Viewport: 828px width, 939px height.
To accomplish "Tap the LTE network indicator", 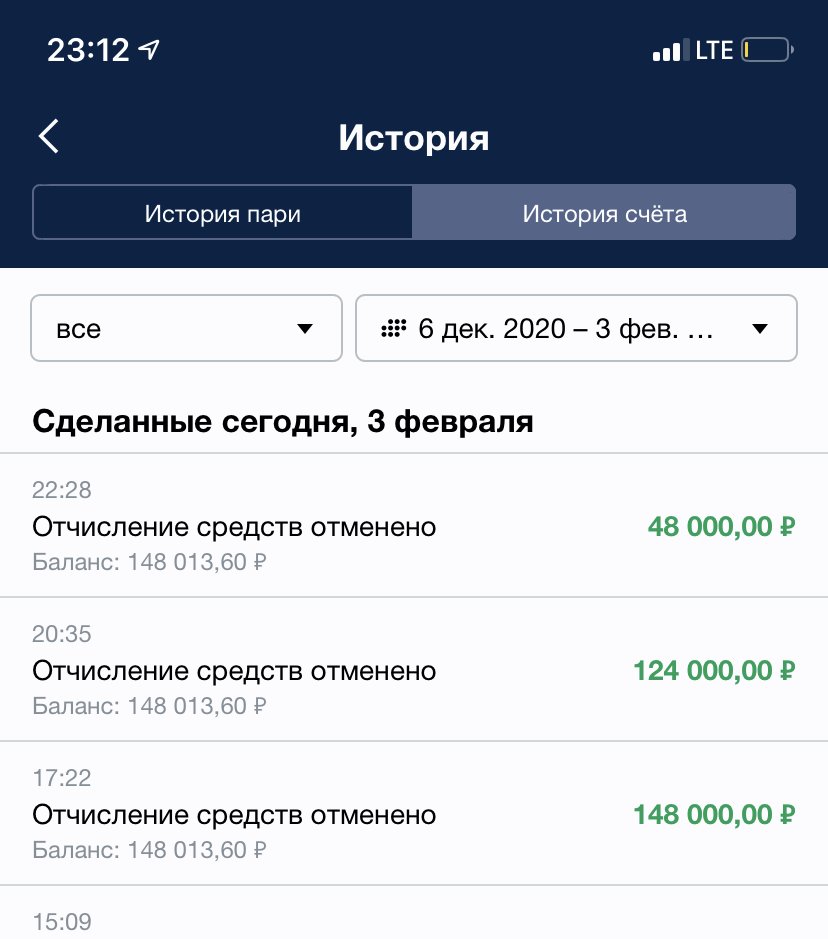I will pyautogui.click(x=715, y=50).
